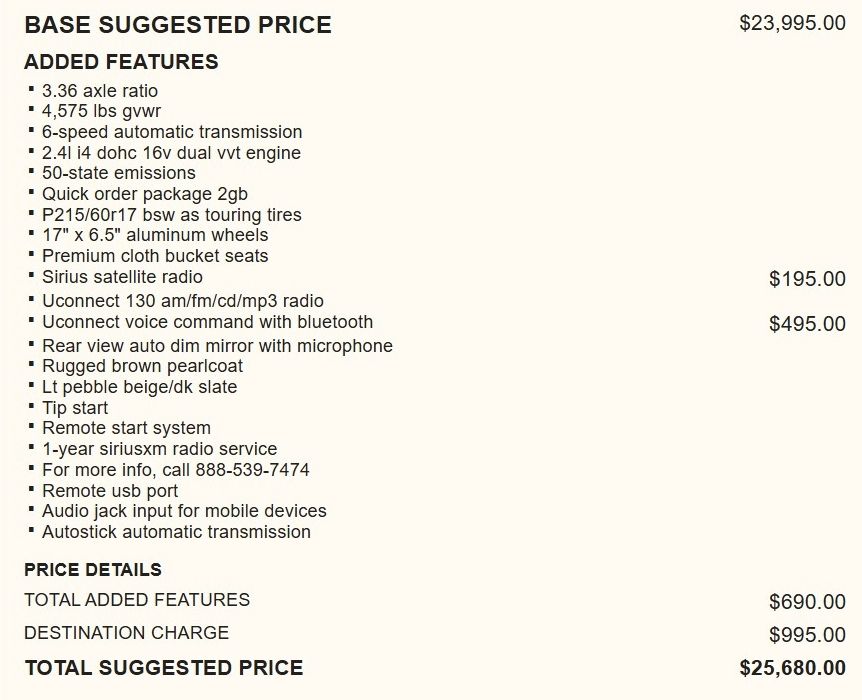
Task: Click the Added Features heading
Action: (x=121, y=62)
